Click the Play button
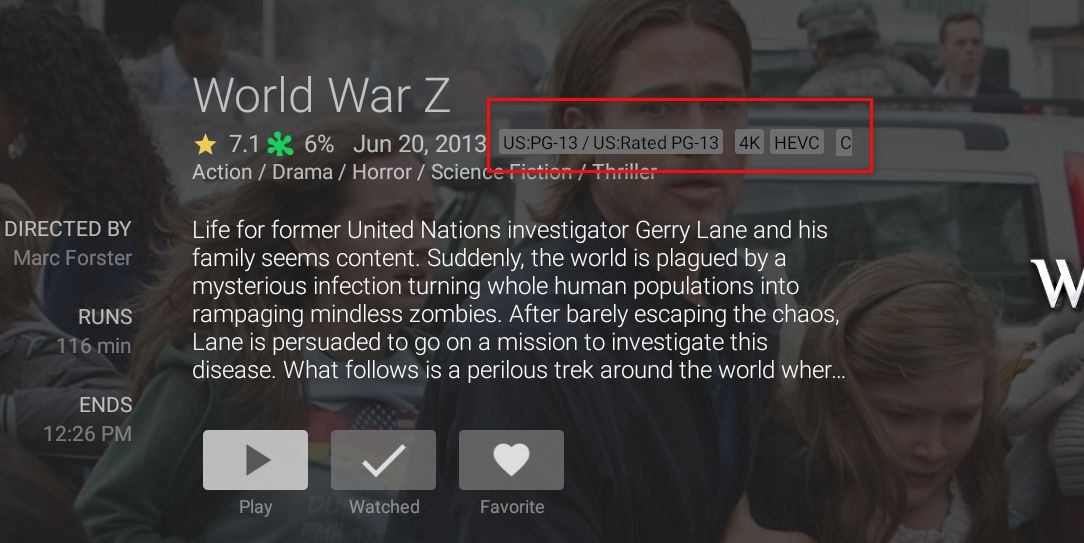This screenshot has height=543, width=1084. click(255, 460)
